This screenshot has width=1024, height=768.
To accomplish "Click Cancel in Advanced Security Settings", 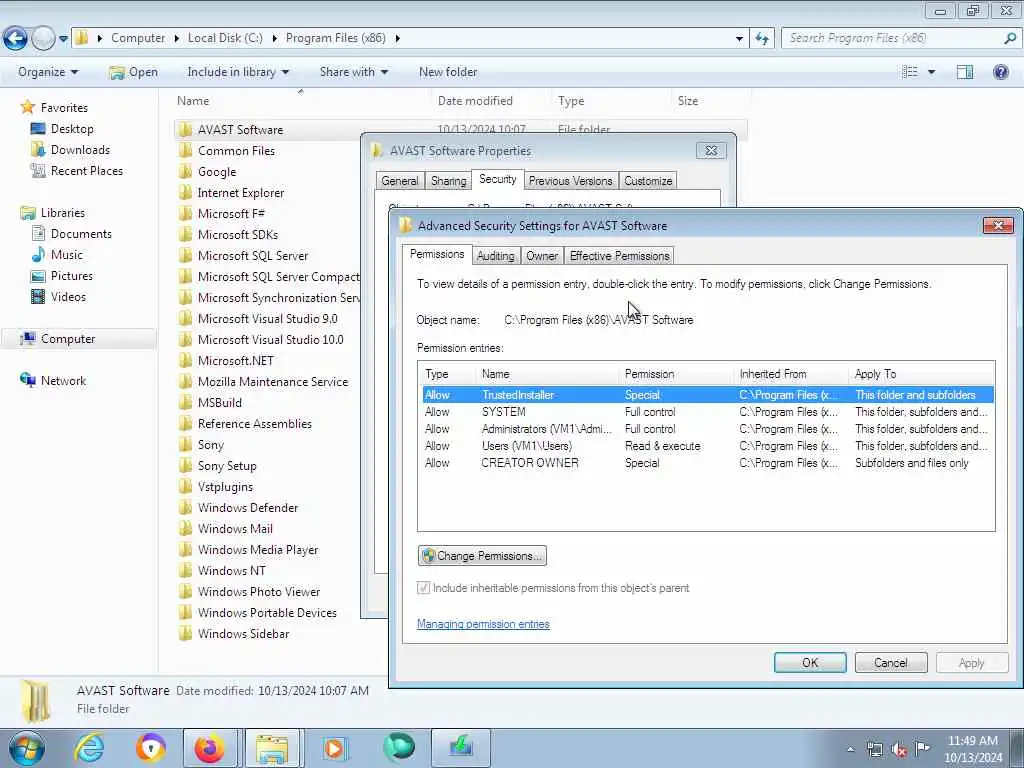I will [891, 663].
